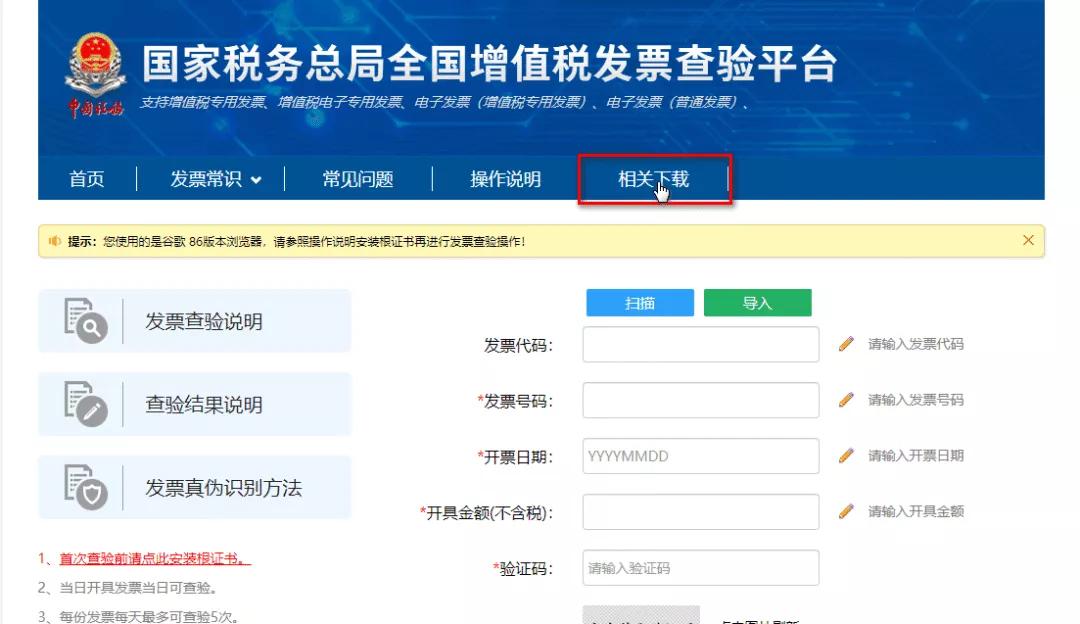Focus the 验证码 input box
Viewport: 1080px width, 624px height.
700,567
